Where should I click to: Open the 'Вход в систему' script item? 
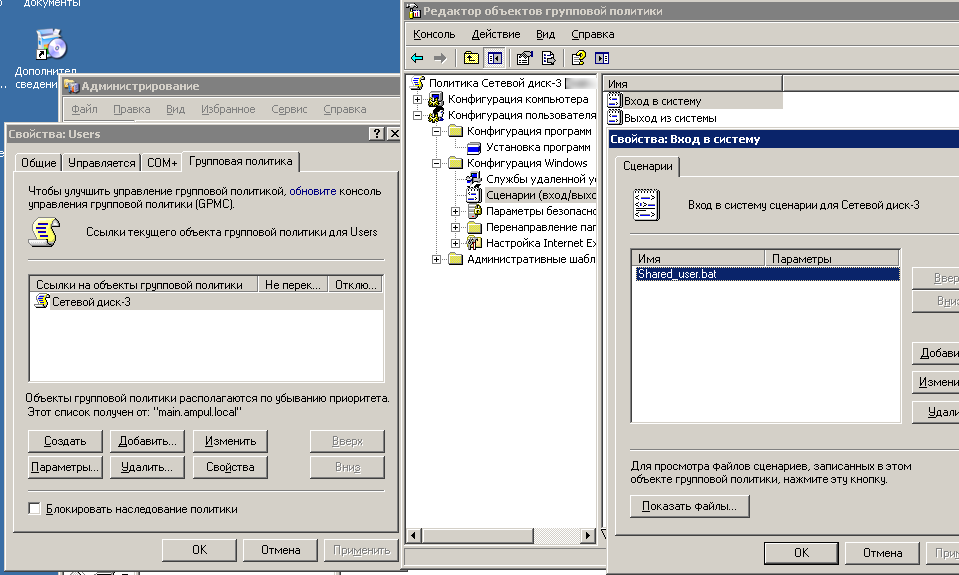(x=663, y=101)
